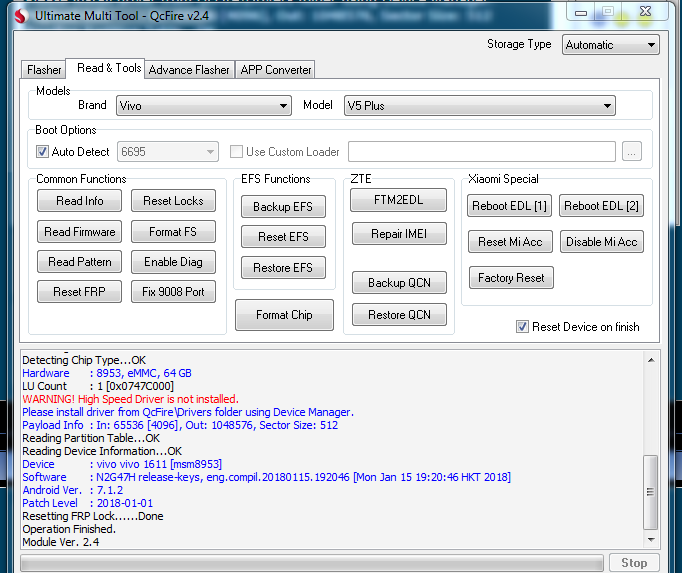Enable the Use Custom Loader checkbox
This screenshot has height=573, width=682.
coord(236,152)
